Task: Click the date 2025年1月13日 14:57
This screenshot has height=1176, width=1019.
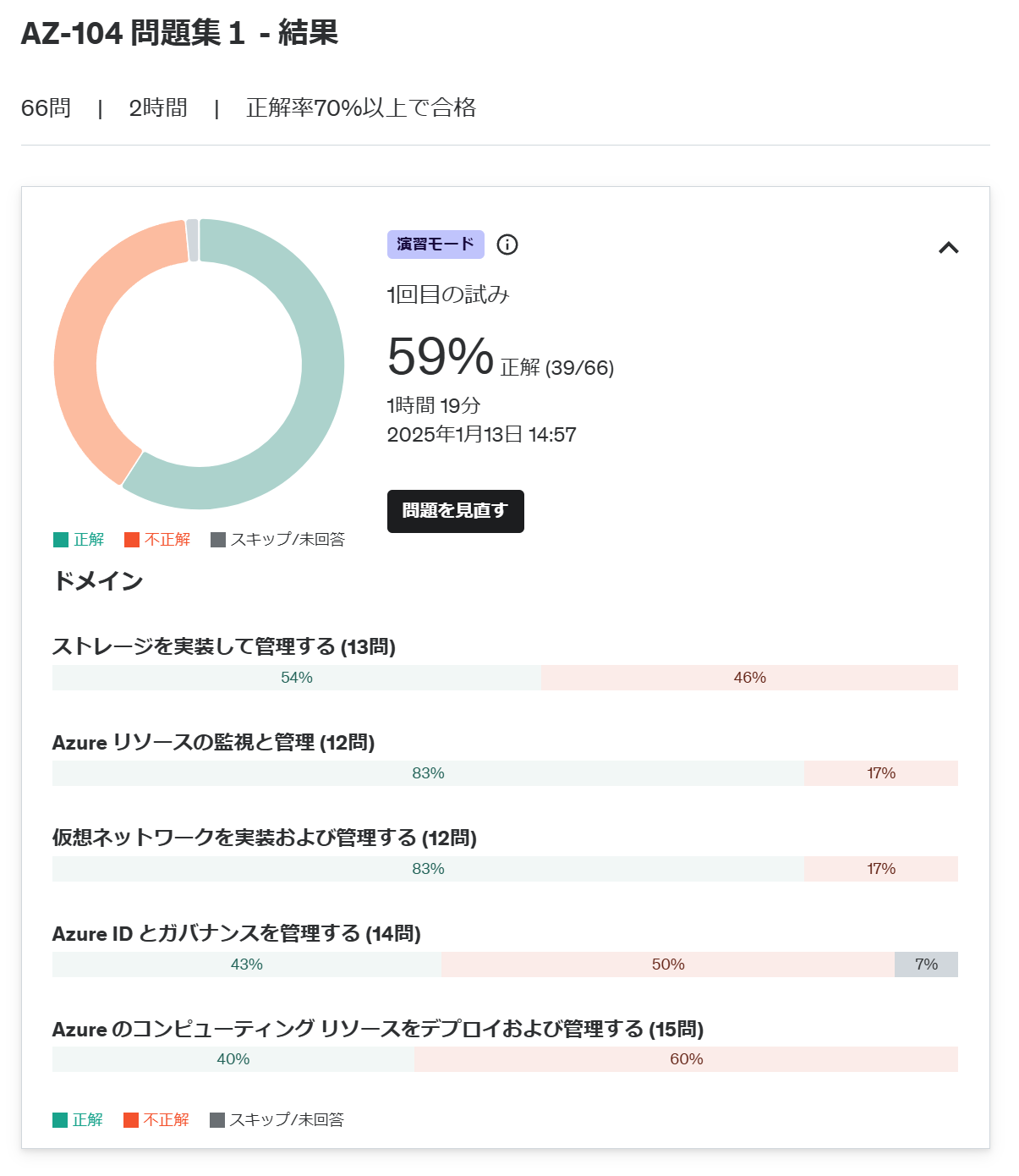Action: (482, 435)
